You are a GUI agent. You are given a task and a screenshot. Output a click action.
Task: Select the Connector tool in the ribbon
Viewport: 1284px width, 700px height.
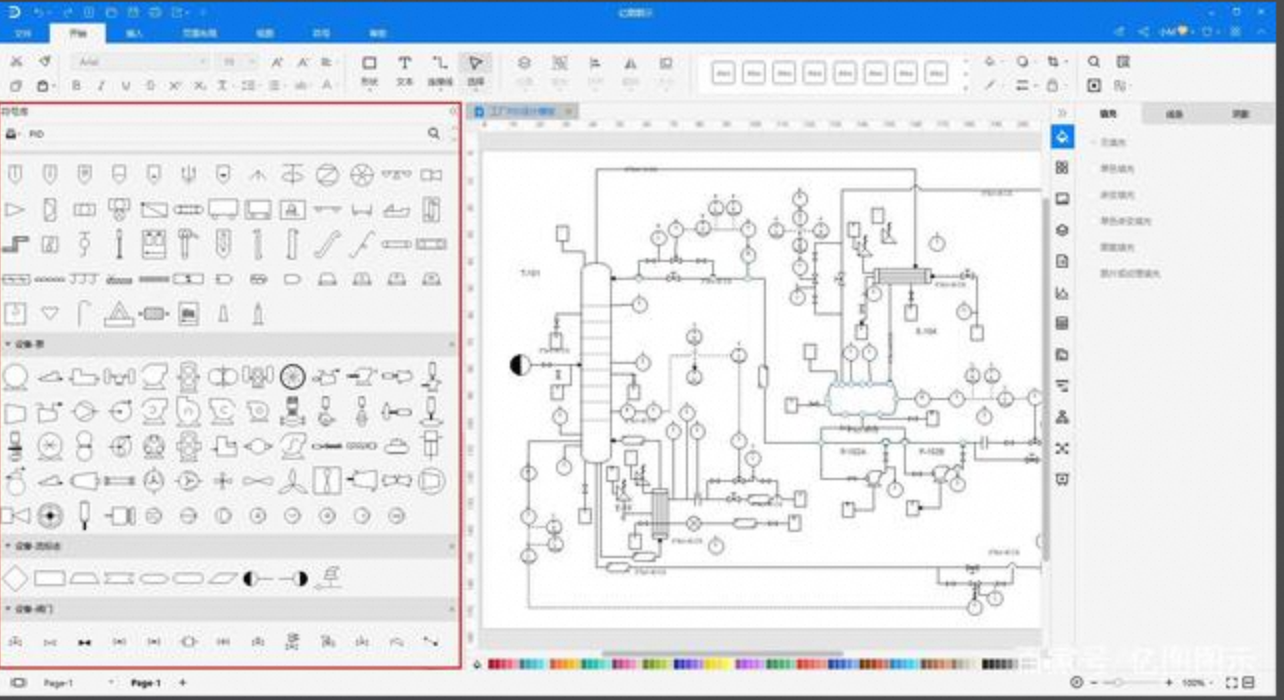coord(440,70)
